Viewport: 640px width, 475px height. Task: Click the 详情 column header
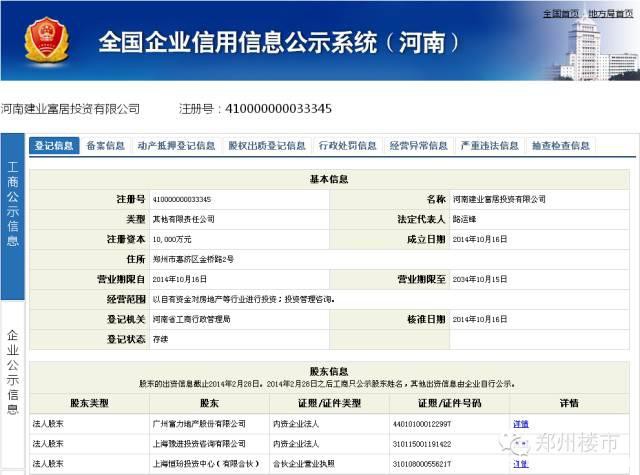[x=569, y=404]
